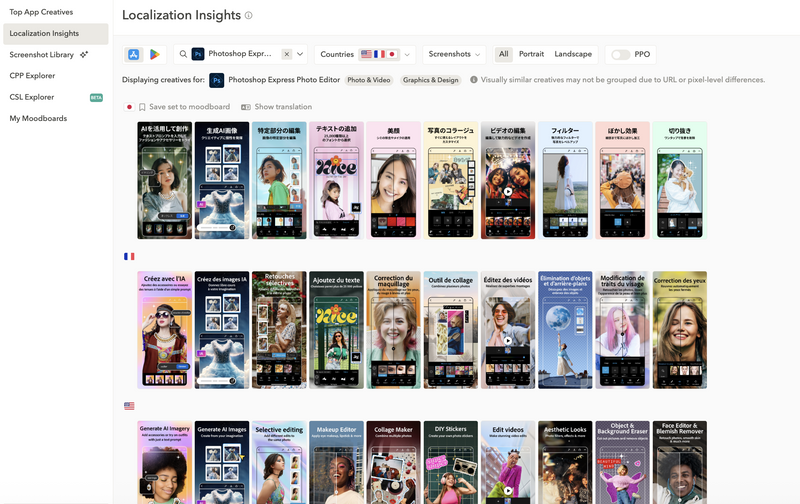Enable the PPO toggle switch
The image size is (800, 504).
point(620,55)
